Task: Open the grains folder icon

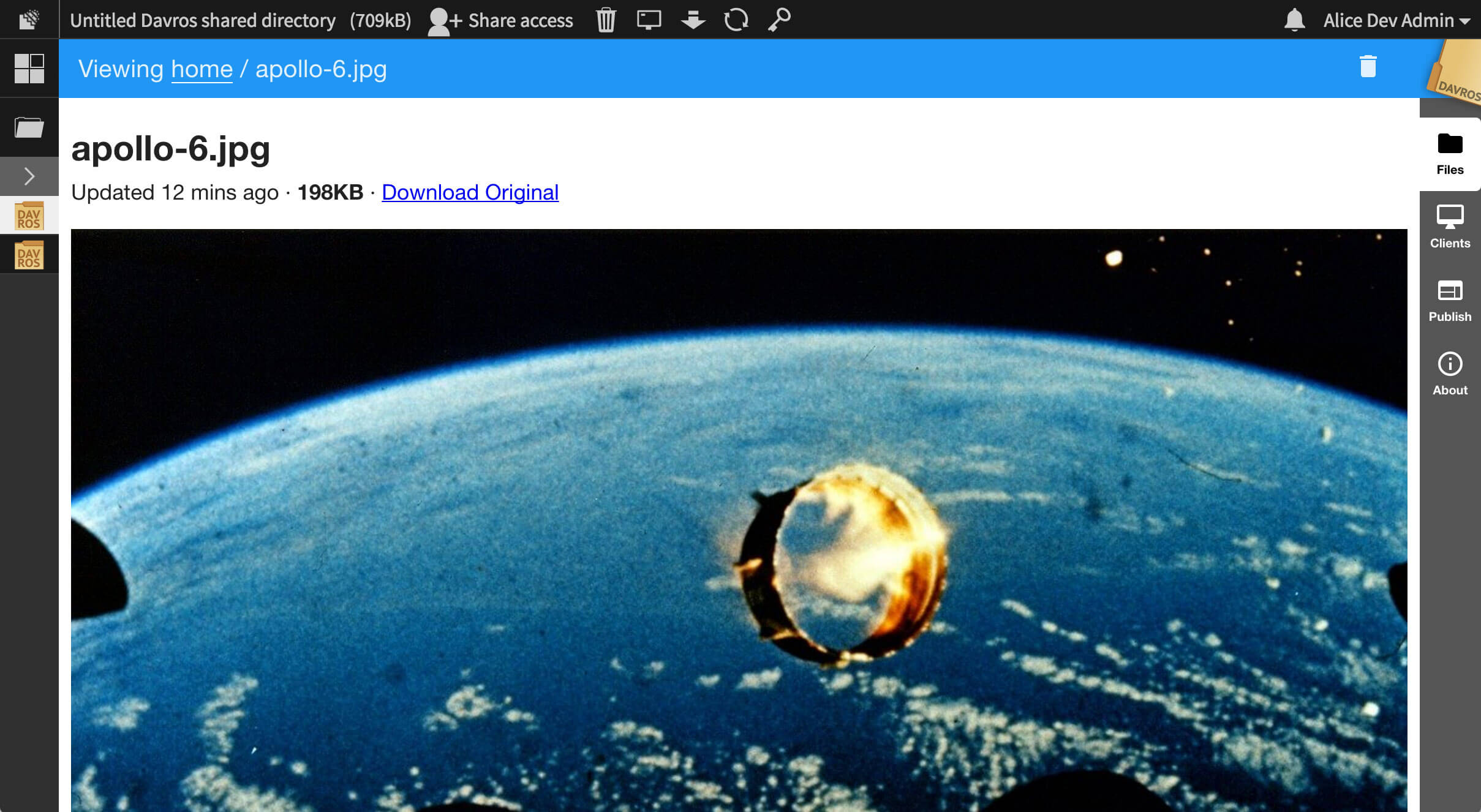Action: [x=29, y=127]
